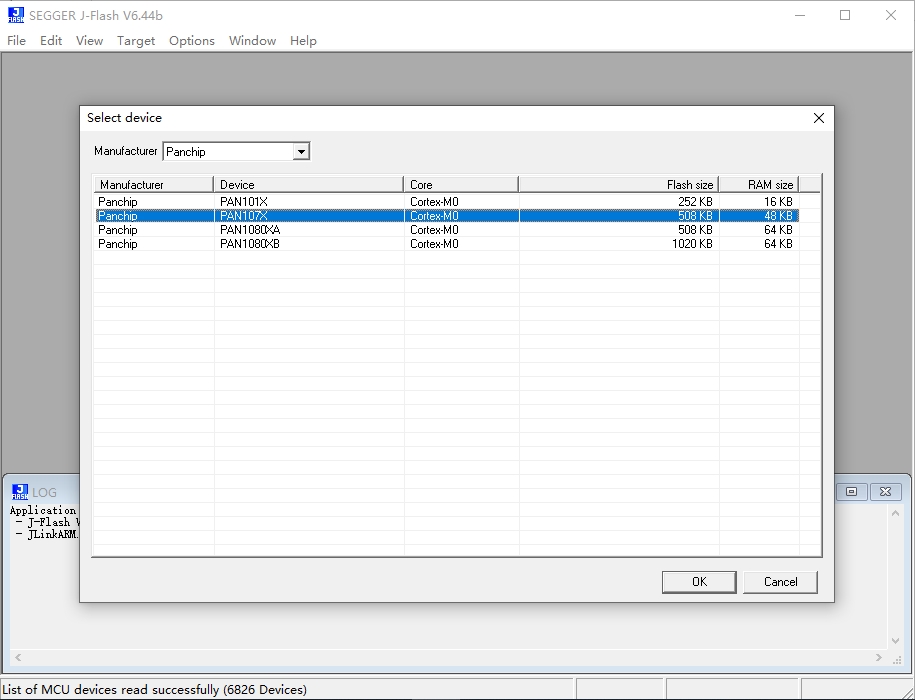Click LOG window scroll left arrow
The width and height of the screenshot is (915, 700).
coord(18,657)
